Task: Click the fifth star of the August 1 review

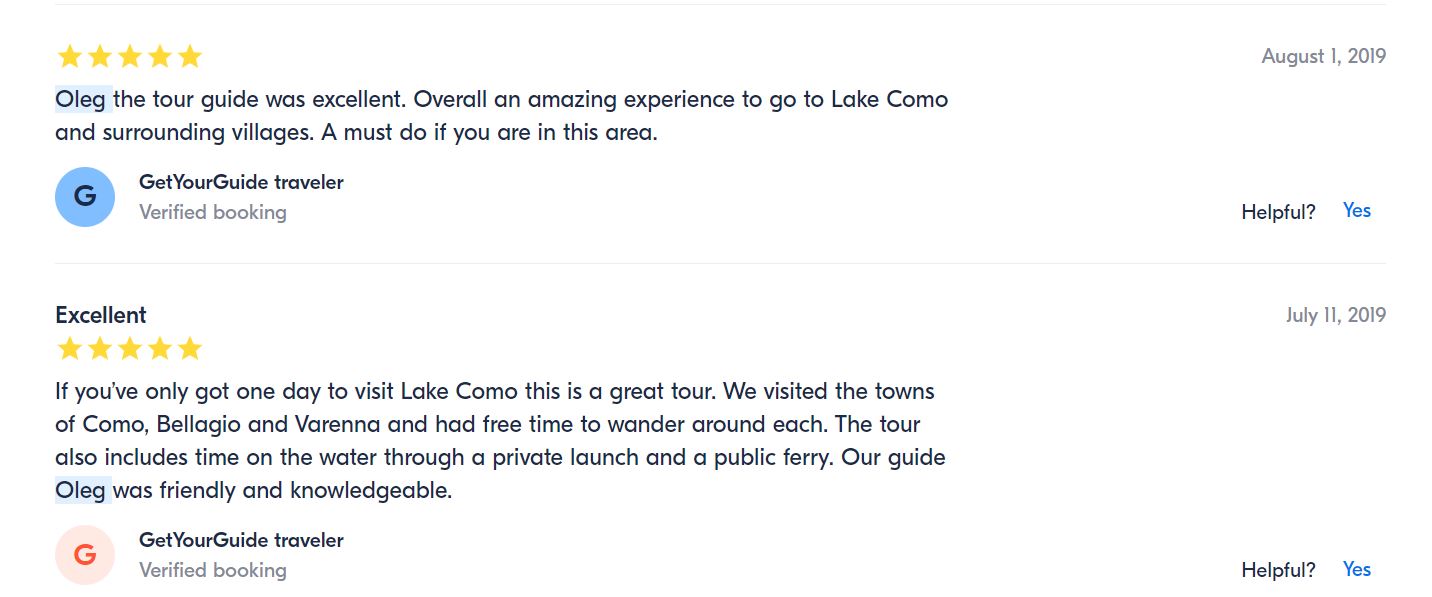Action: (190, 57)
